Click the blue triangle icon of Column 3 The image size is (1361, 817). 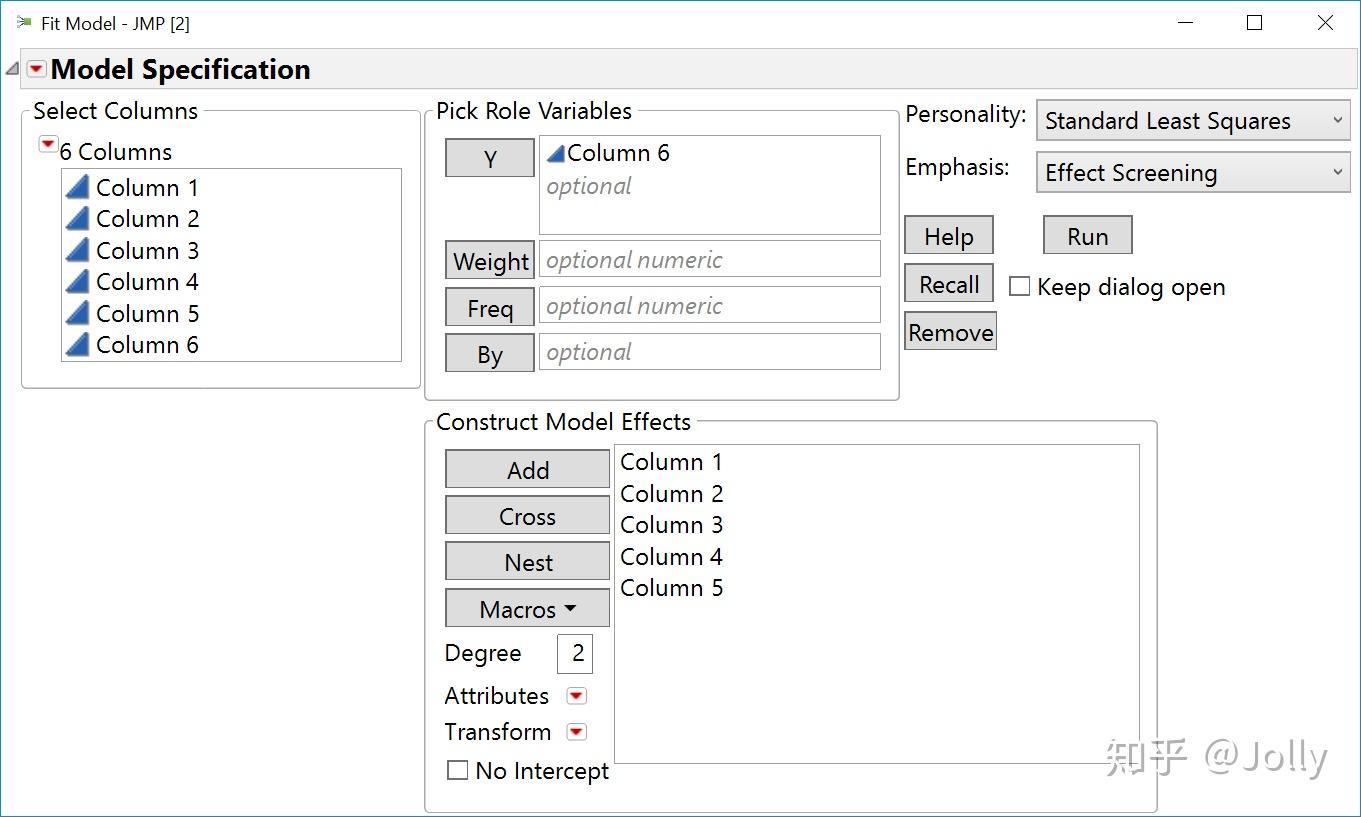pyautogui.click(x=78, y=250)
